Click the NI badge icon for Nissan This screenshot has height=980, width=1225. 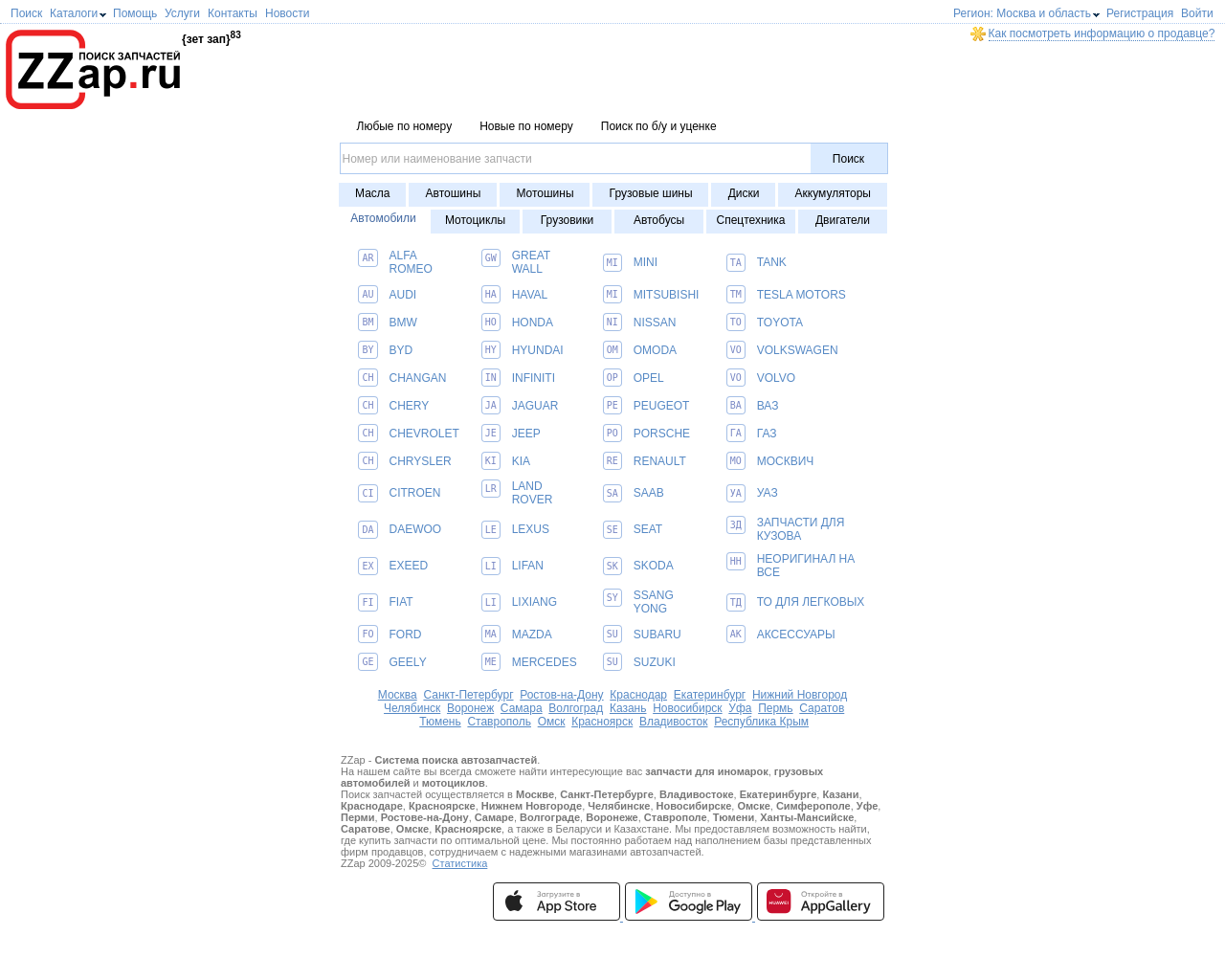[x=612, y=323]
